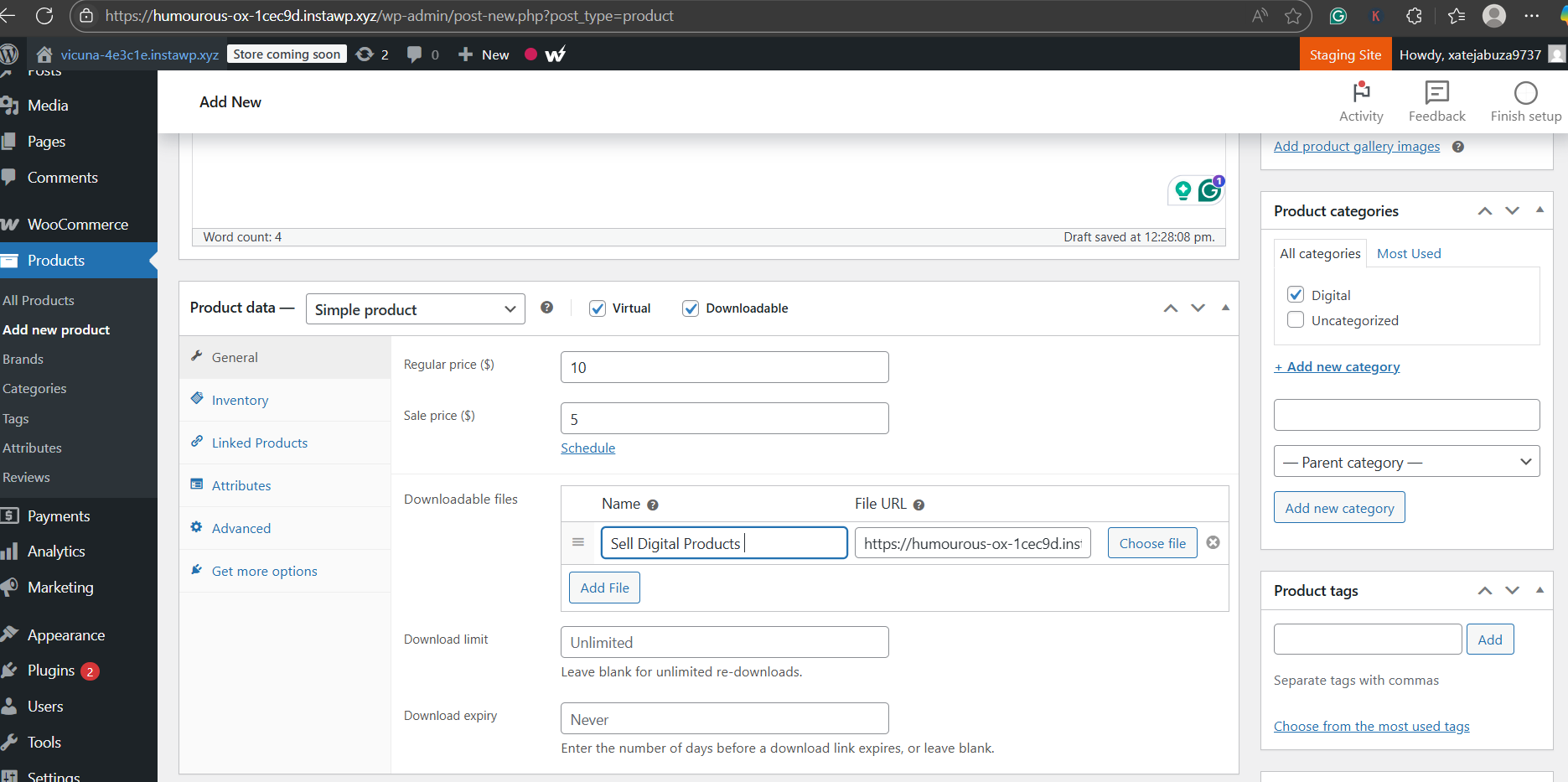Click help icon next to File URL
The image size is (1568, 782).
[919, 505]
